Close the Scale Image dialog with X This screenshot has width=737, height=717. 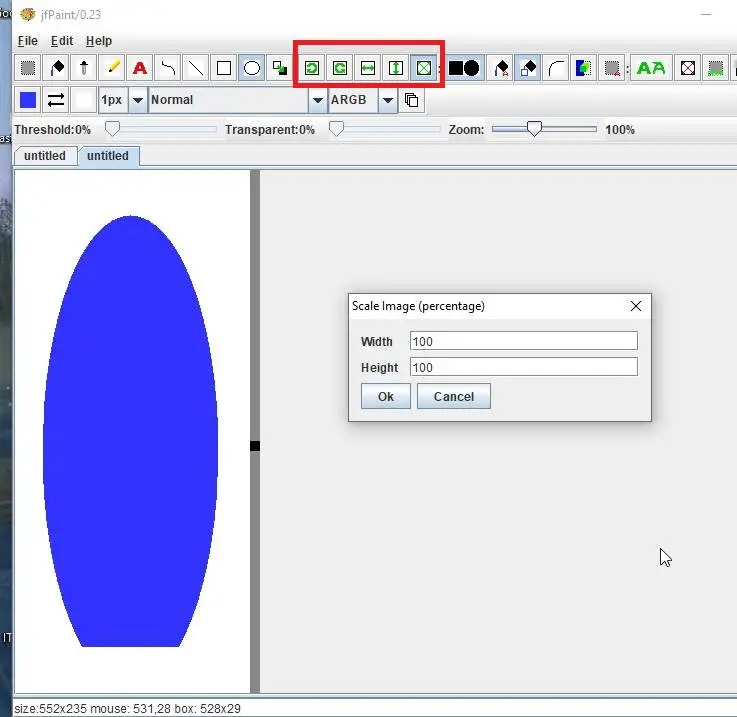(x=635, y=306)
